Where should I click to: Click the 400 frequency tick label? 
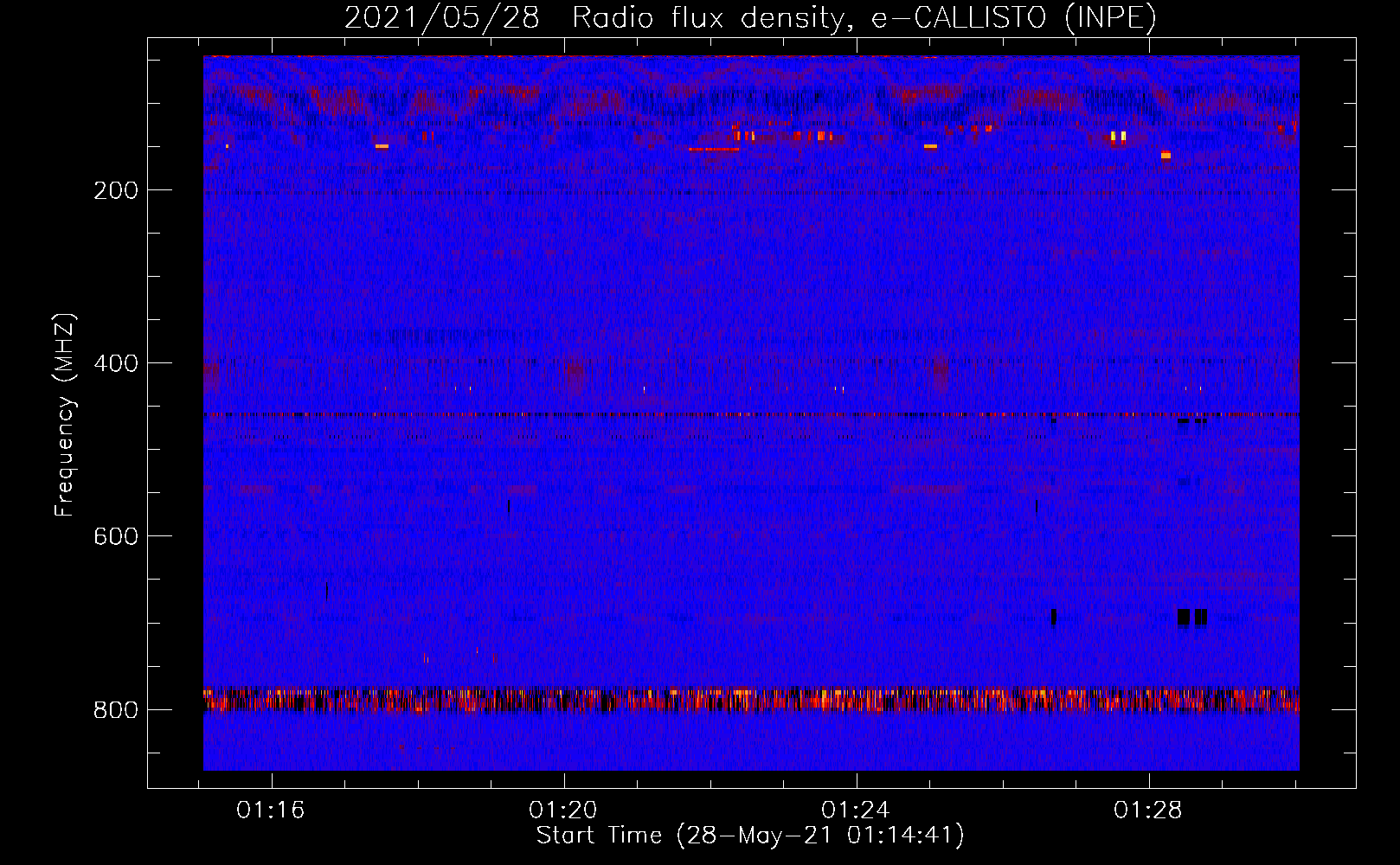tap(116, 363)
